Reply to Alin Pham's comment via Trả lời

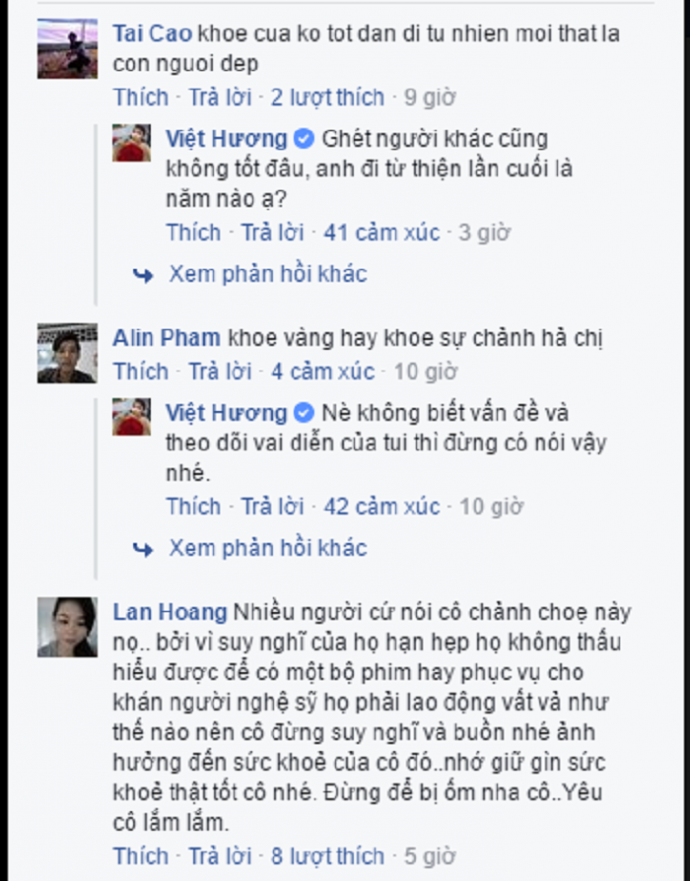click(220, 371)
